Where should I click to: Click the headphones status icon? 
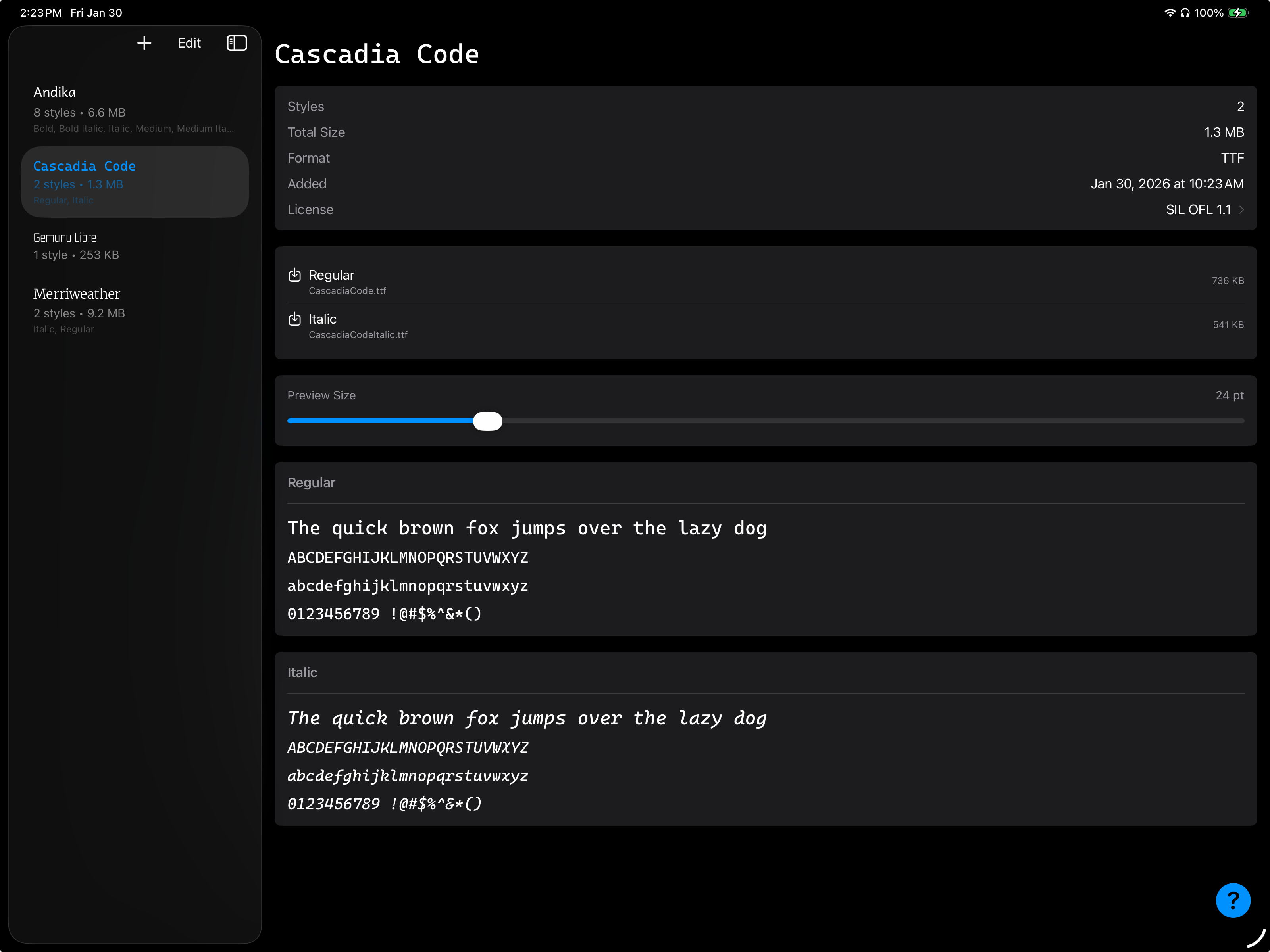(1185, 13)
